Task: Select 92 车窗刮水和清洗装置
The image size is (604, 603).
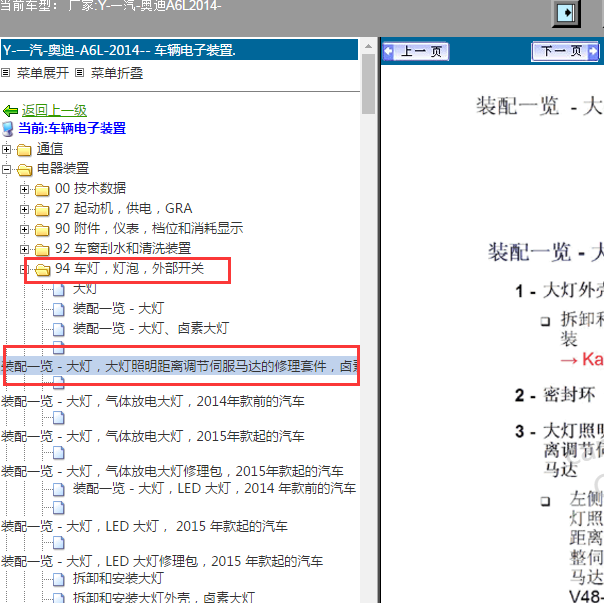Action: (123, 249)
